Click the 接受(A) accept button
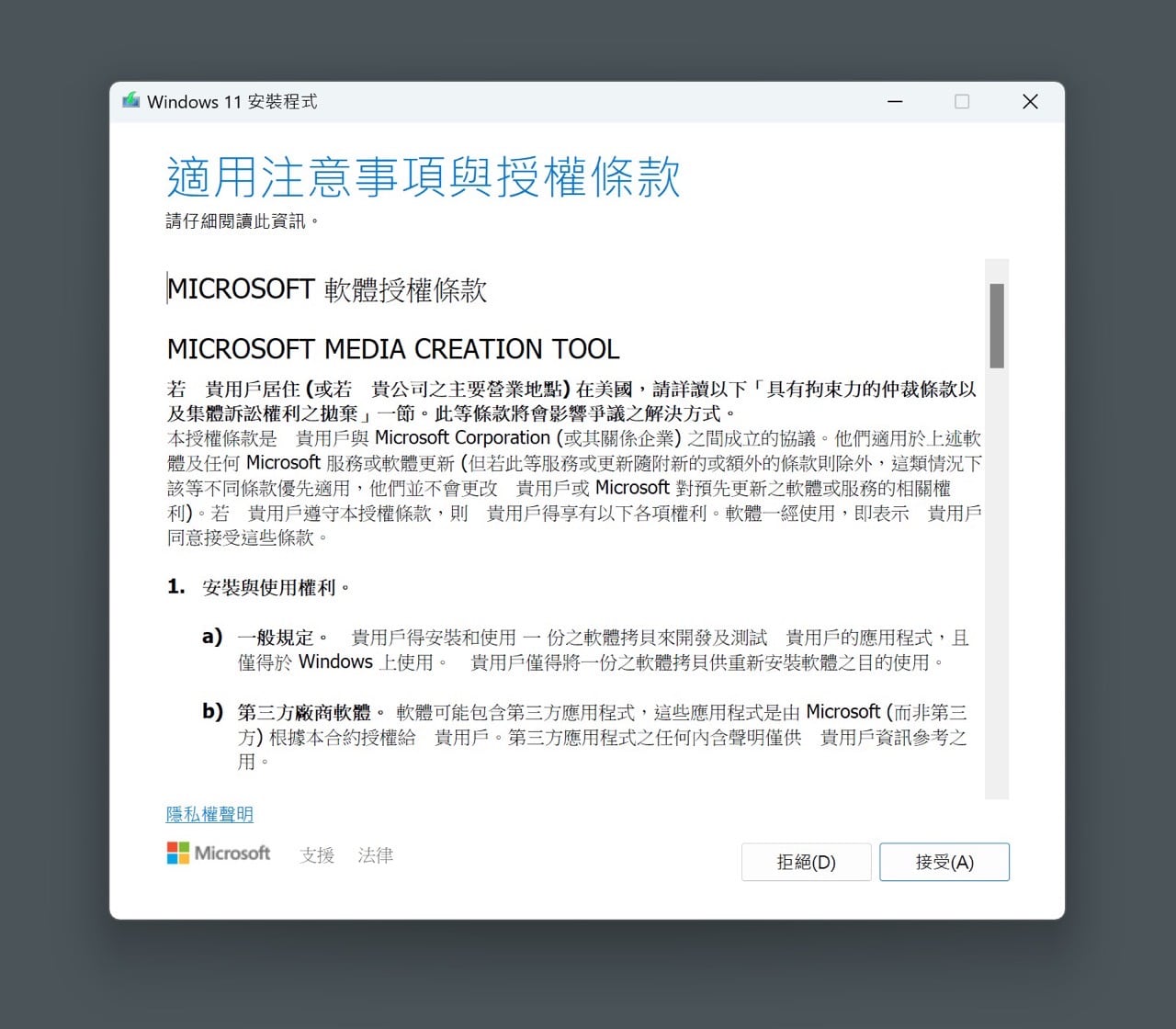 [944, 862]
